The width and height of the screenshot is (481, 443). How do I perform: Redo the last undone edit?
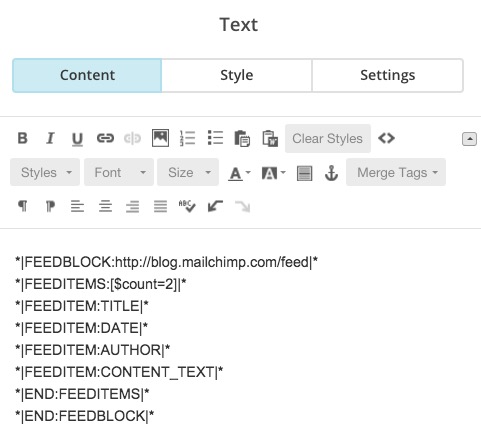242,207
